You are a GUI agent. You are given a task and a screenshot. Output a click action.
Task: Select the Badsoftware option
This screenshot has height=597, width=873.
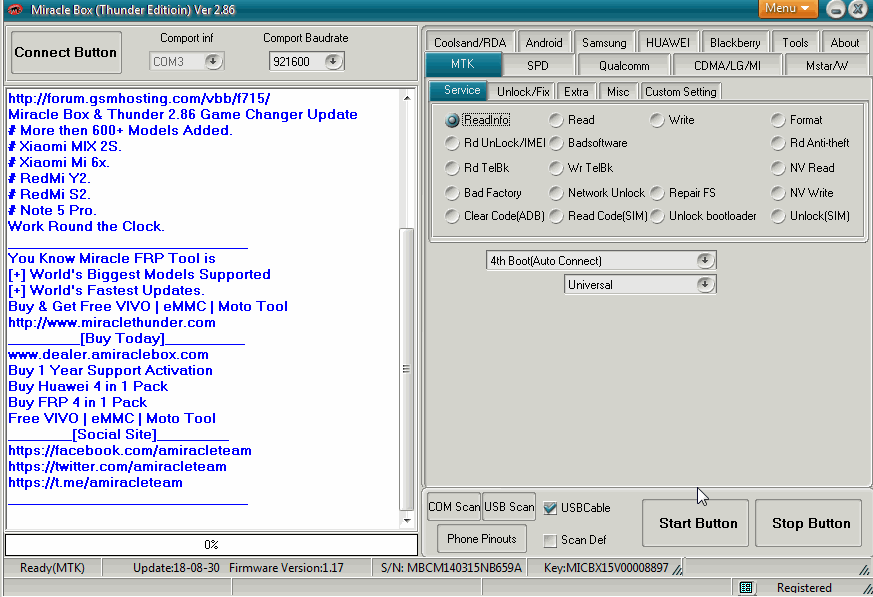click(x=556, y=144)
